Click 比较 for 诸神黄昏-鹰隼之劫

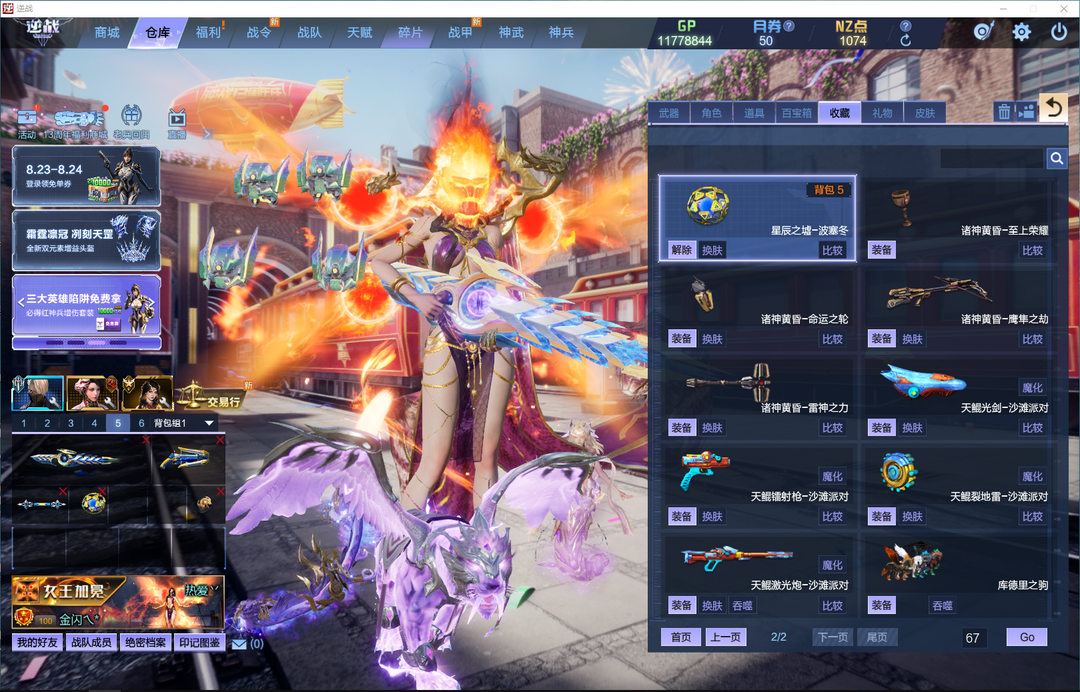click(x=1032, y=339)
